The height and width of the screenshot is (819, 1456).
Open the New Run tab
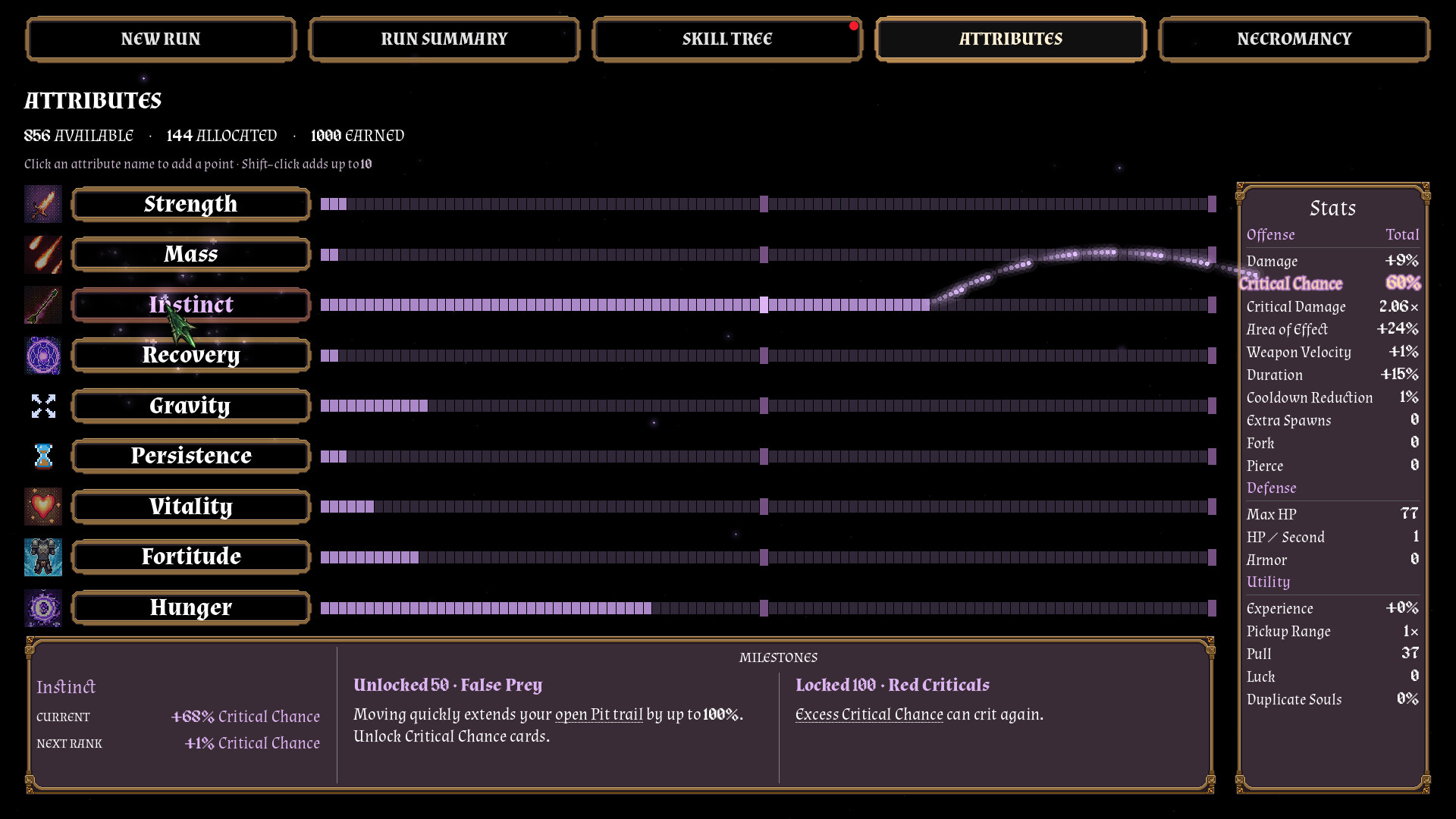coord(161,39)
